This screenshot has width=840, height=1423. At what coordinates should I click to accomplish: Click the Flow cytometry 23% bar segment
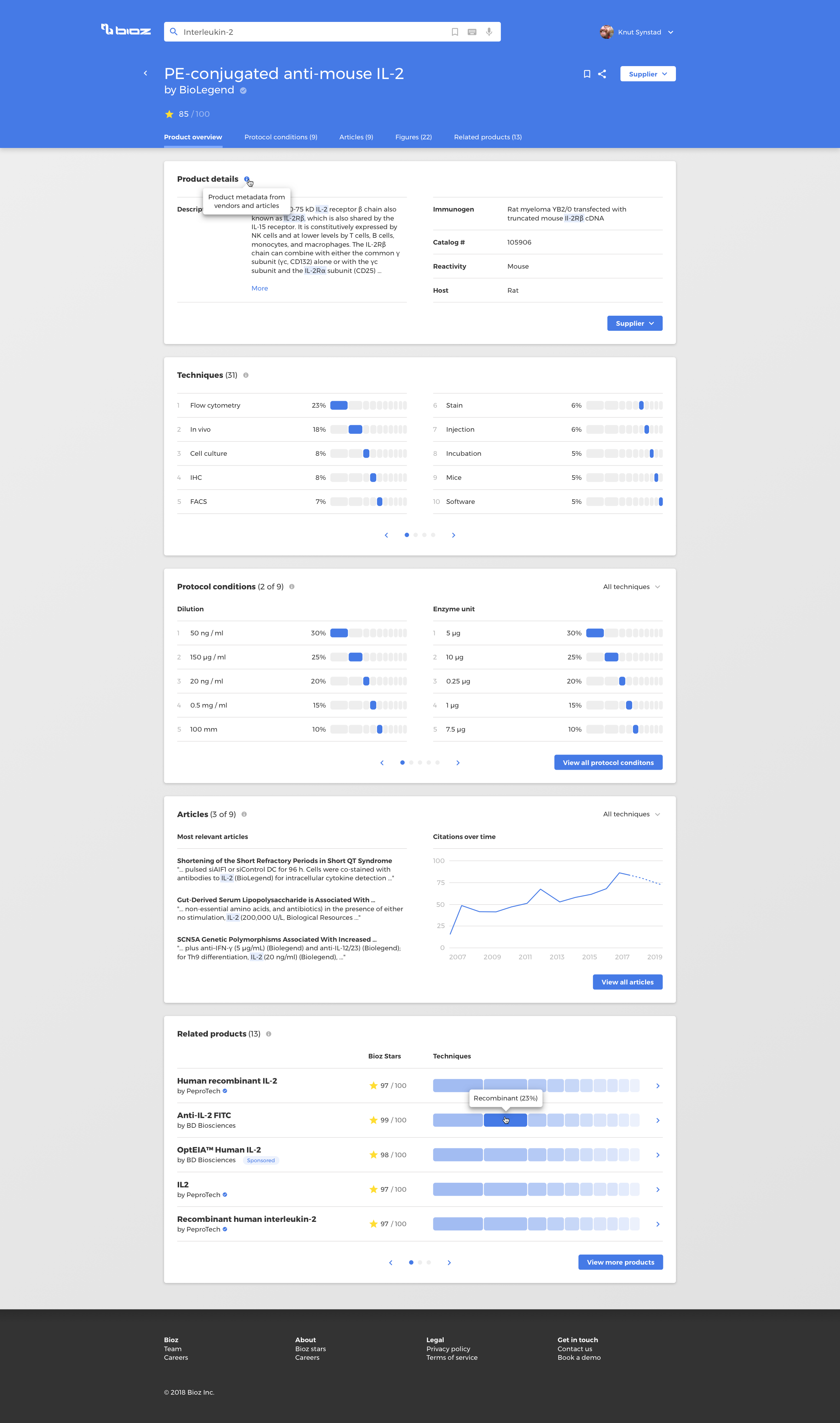coord(339,405)
